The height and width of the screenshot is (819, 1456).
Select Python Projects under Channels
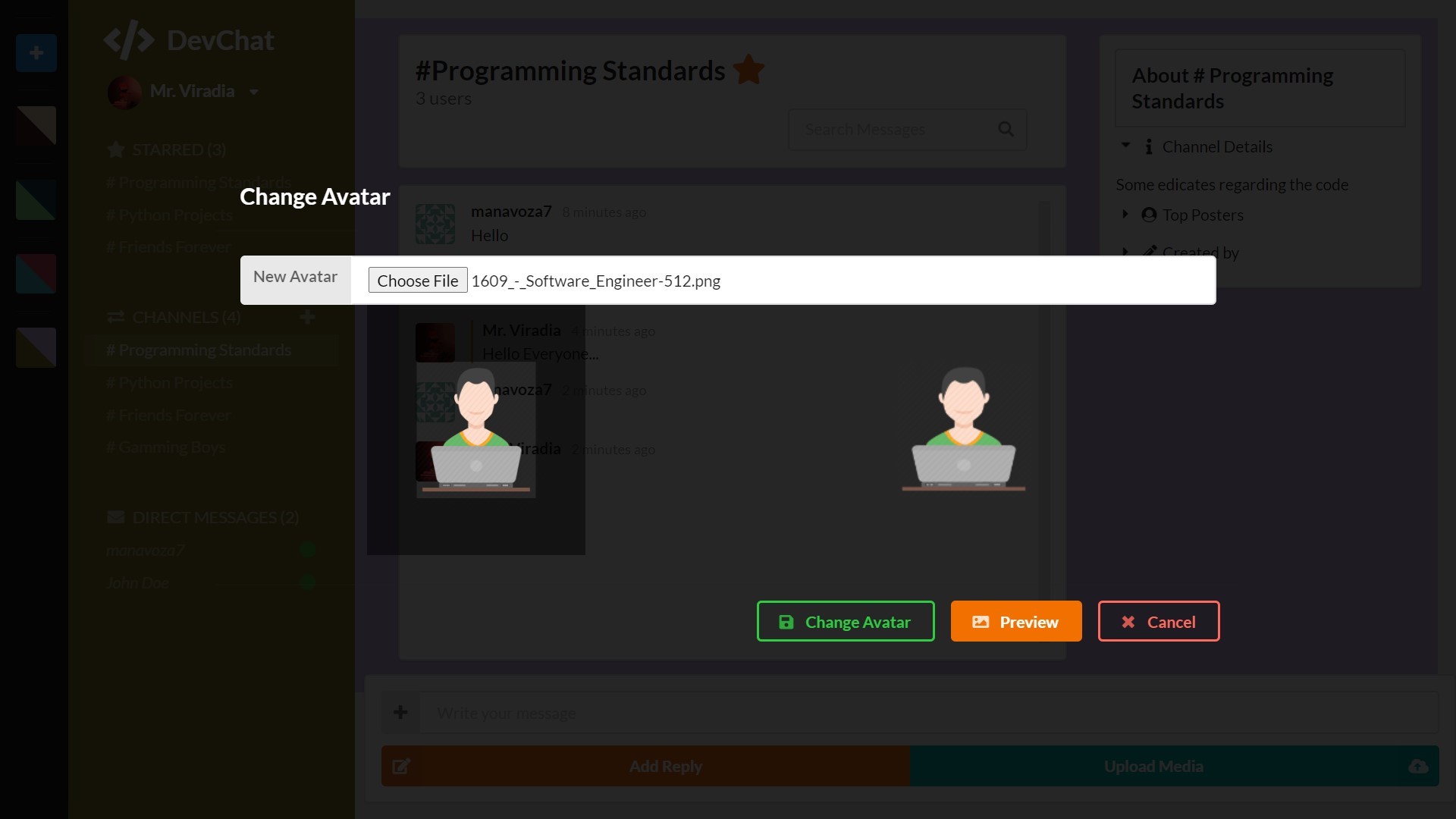point(170,383)
